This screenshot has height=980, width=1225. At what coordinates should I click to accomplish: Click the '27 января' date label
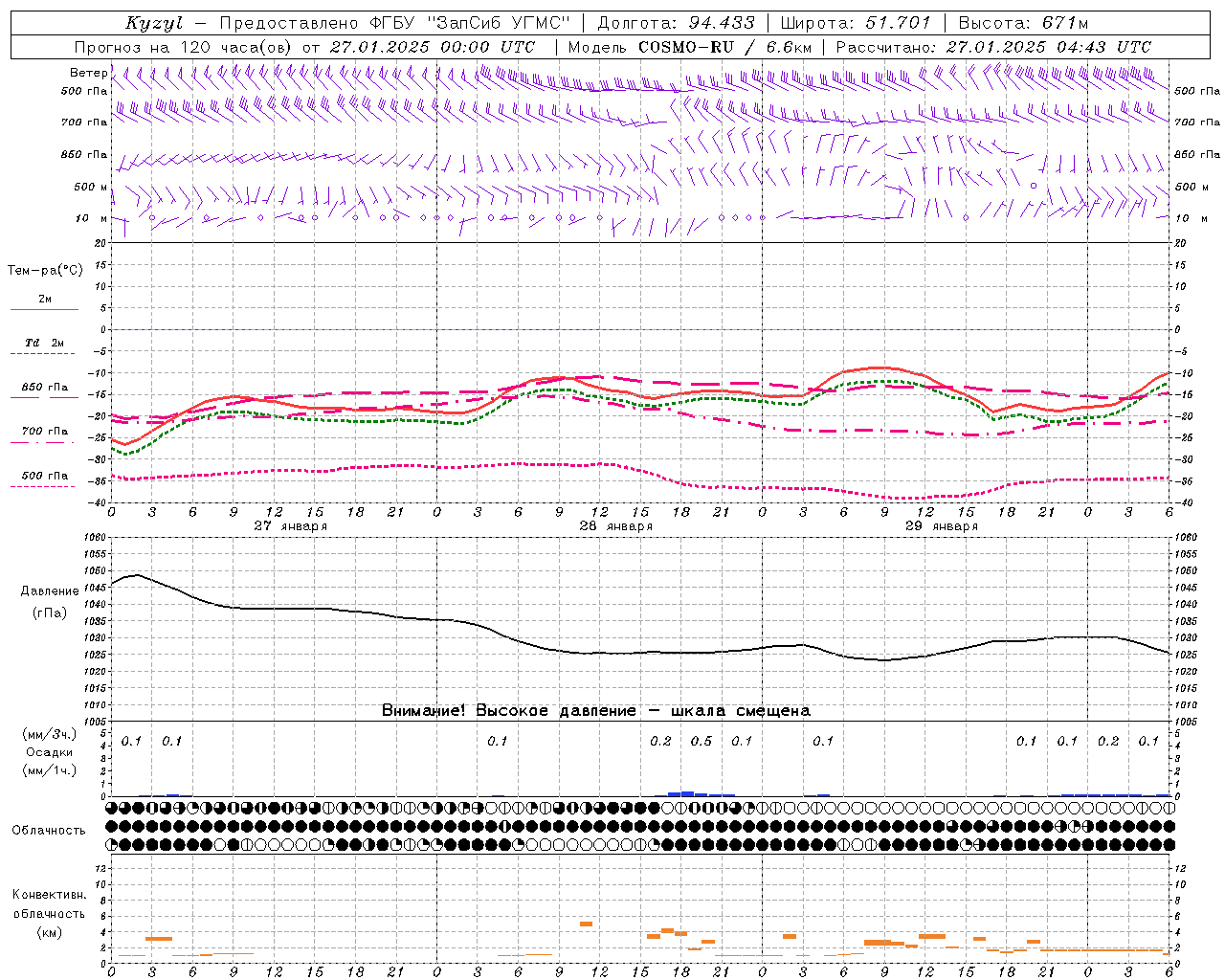click(290, 526)
